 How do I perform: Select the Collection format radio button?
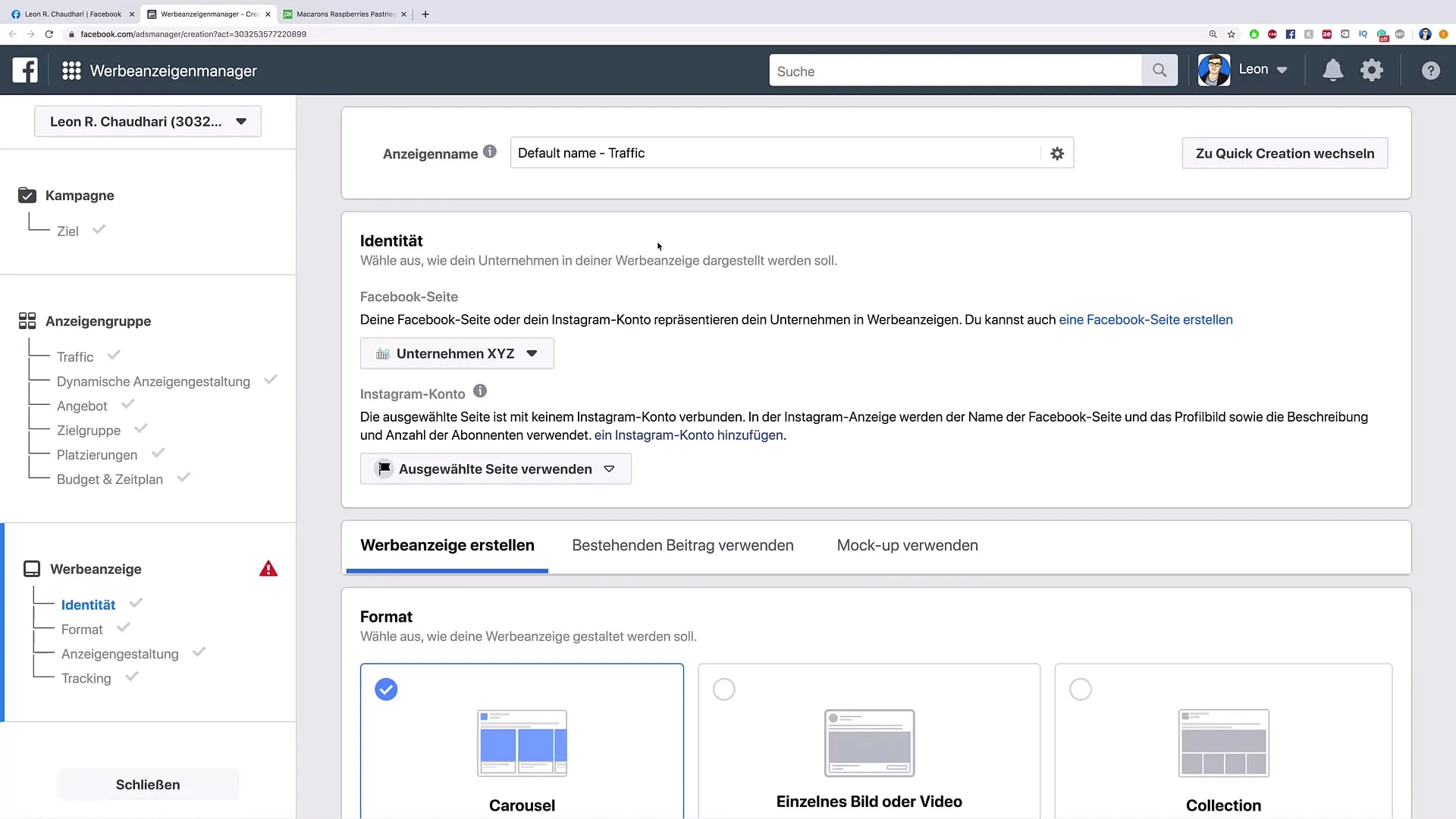coord(1080,688)
